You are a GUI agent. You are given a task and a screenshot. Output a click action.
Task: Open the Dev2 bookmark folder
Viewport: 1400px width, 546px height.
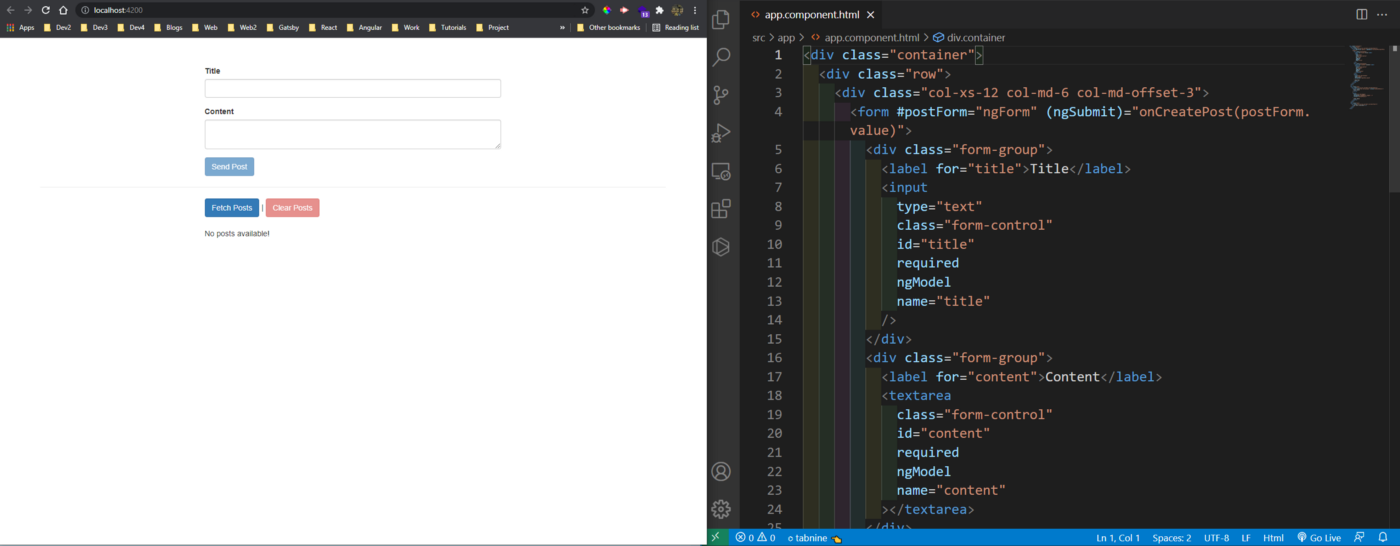pos(57,27)
